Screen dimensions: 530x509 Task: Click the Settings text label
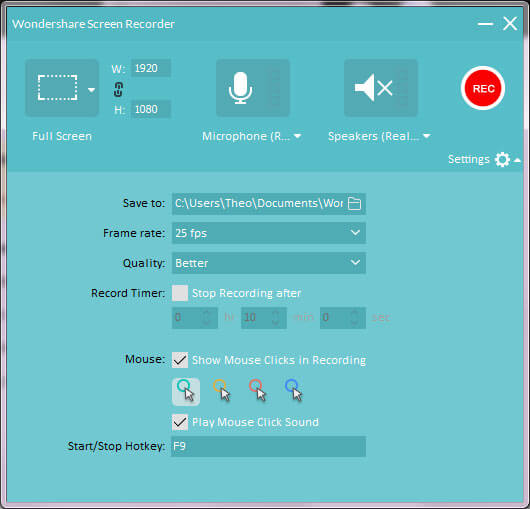click(x=468, y=159)
